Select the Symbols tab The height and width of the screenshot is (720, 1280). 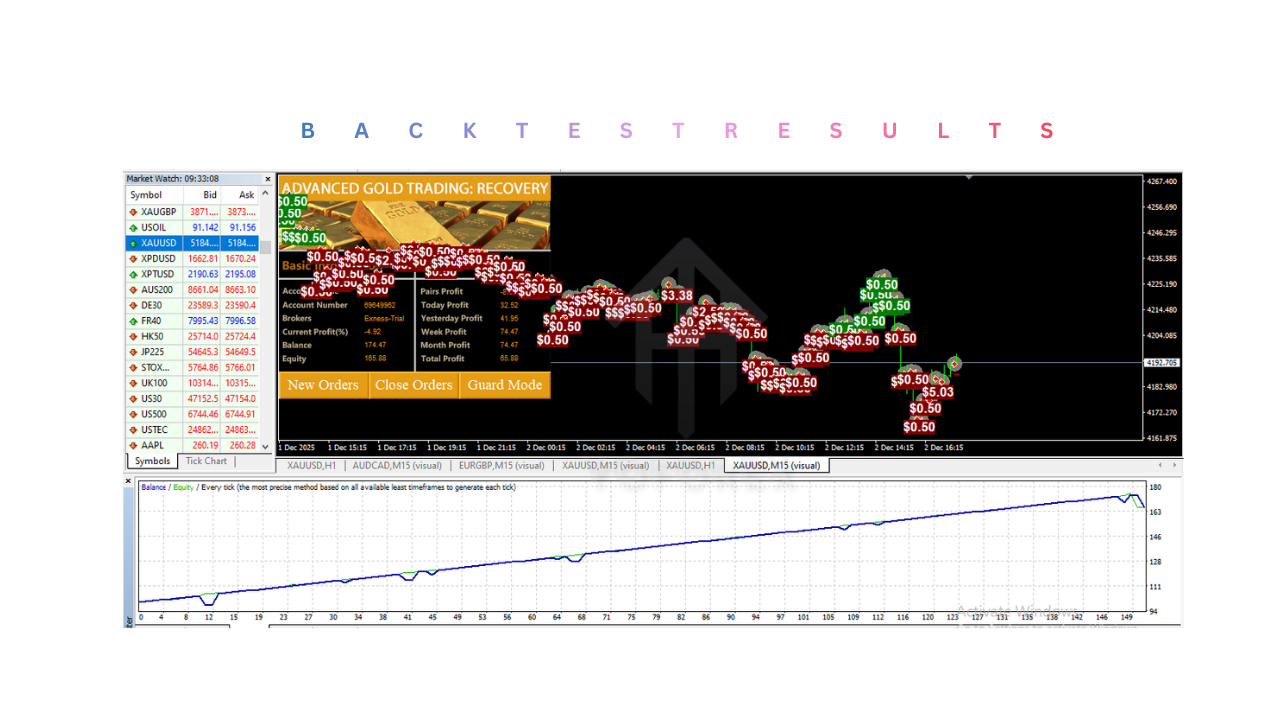point(151,461)
